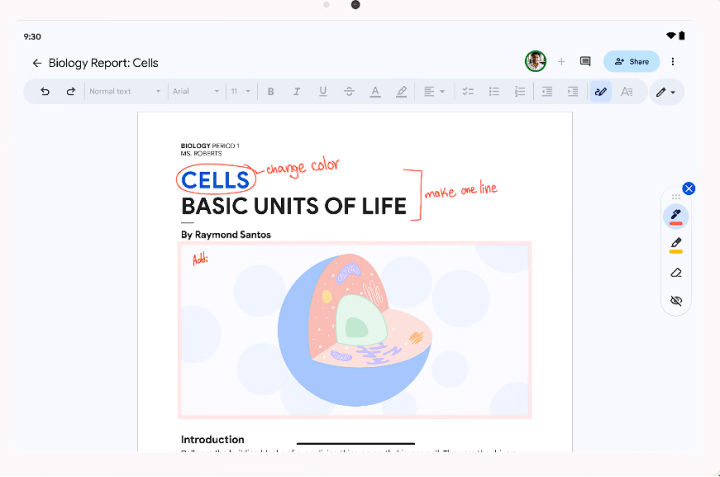This screenshot has height=477, width=720.
Task: Open the three-dot overflow menu
Action: pyautogui.click(x=673, y=62)
